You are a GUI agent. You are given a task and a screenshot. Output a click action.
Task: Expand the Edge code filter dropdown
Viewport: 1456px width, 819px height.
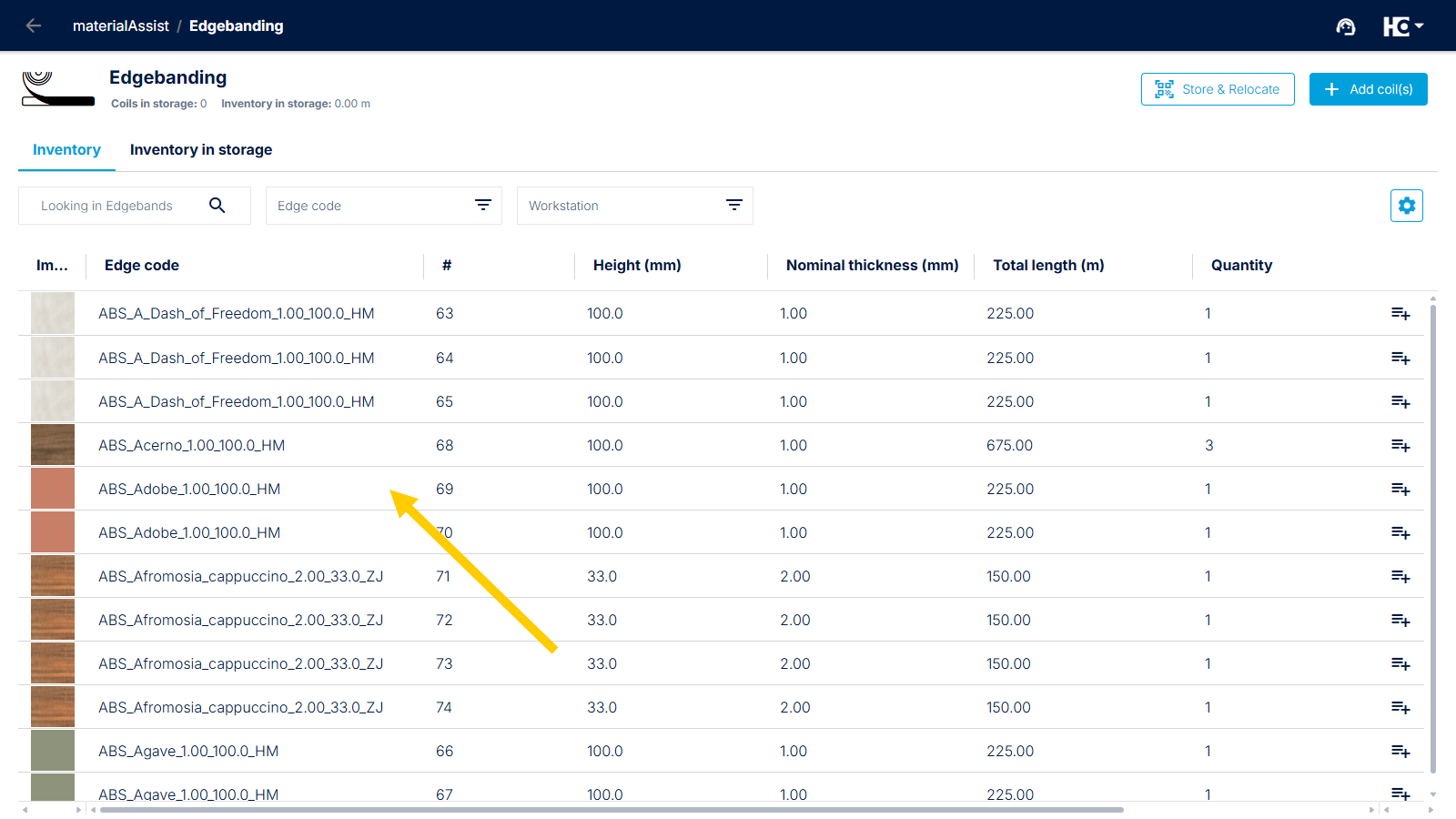click(x=384, y=206)
